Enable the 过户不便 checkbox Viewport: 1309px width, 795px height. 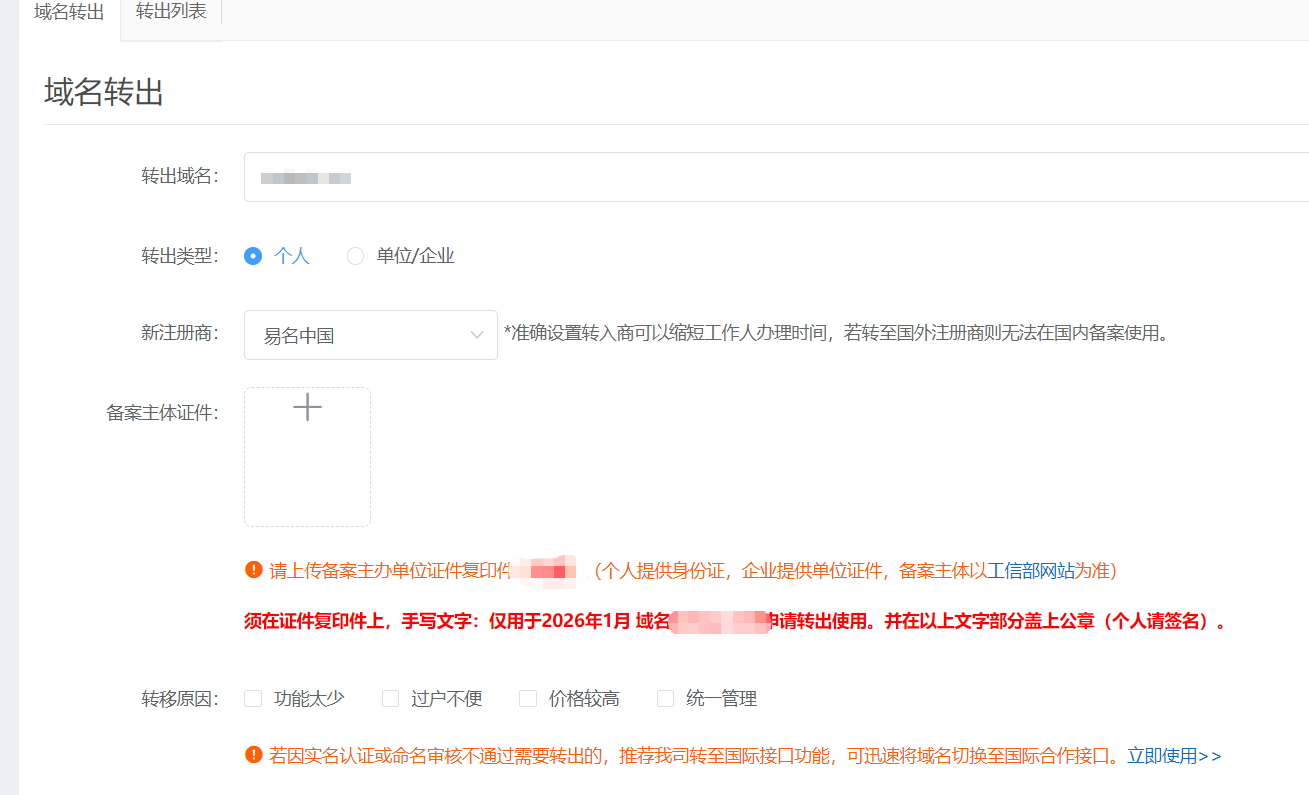(390, 698)
